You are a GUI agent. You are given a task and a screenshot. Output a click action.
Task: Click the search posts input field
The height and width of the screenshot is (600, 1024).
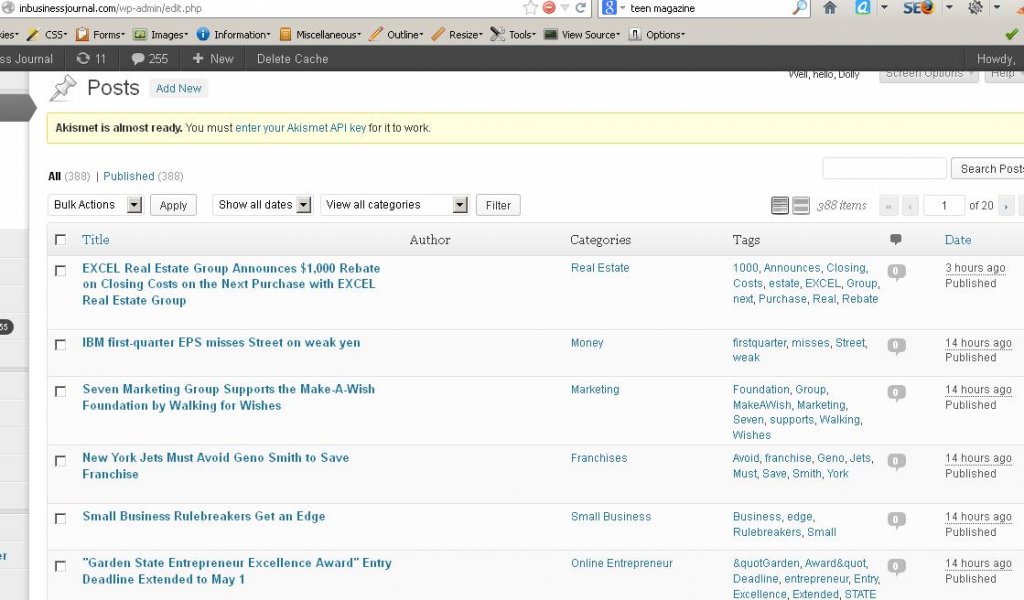(884, 168)
